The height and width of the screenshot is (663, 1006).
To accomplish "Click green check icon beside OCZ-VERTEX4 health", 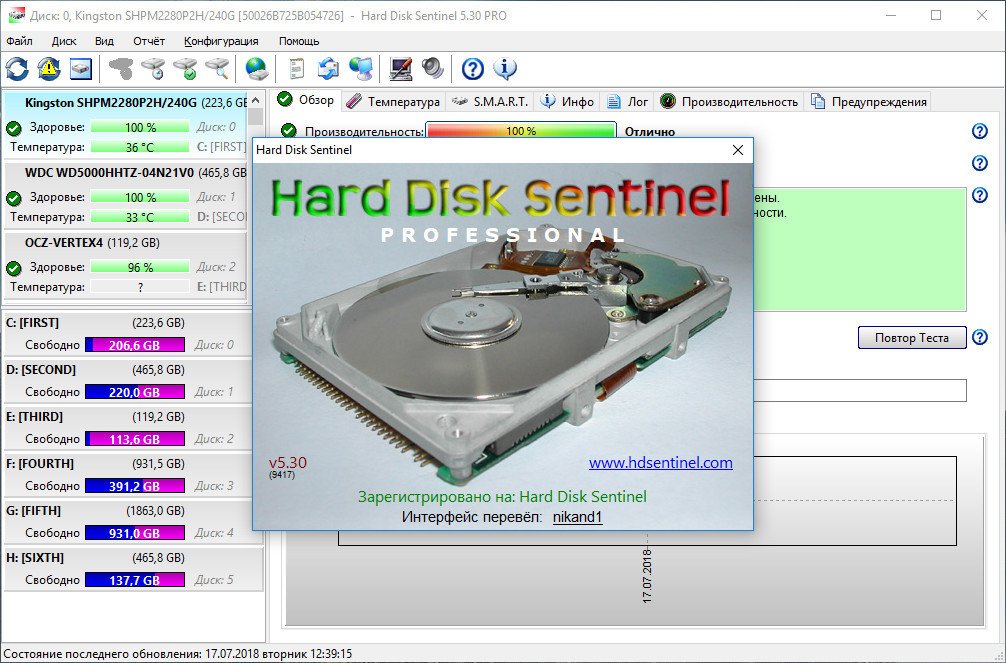I will tap(13, 268).
